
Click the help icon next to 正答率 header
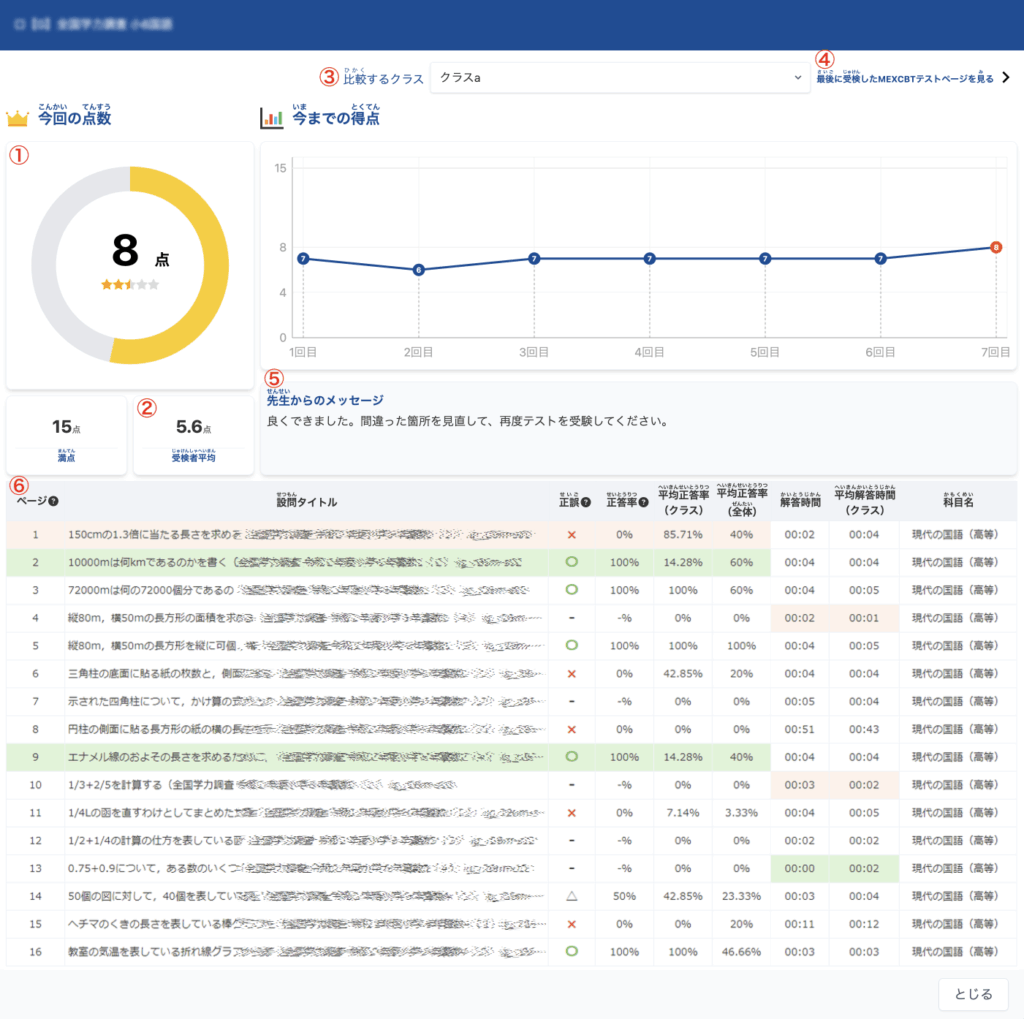tap(643, 502)
